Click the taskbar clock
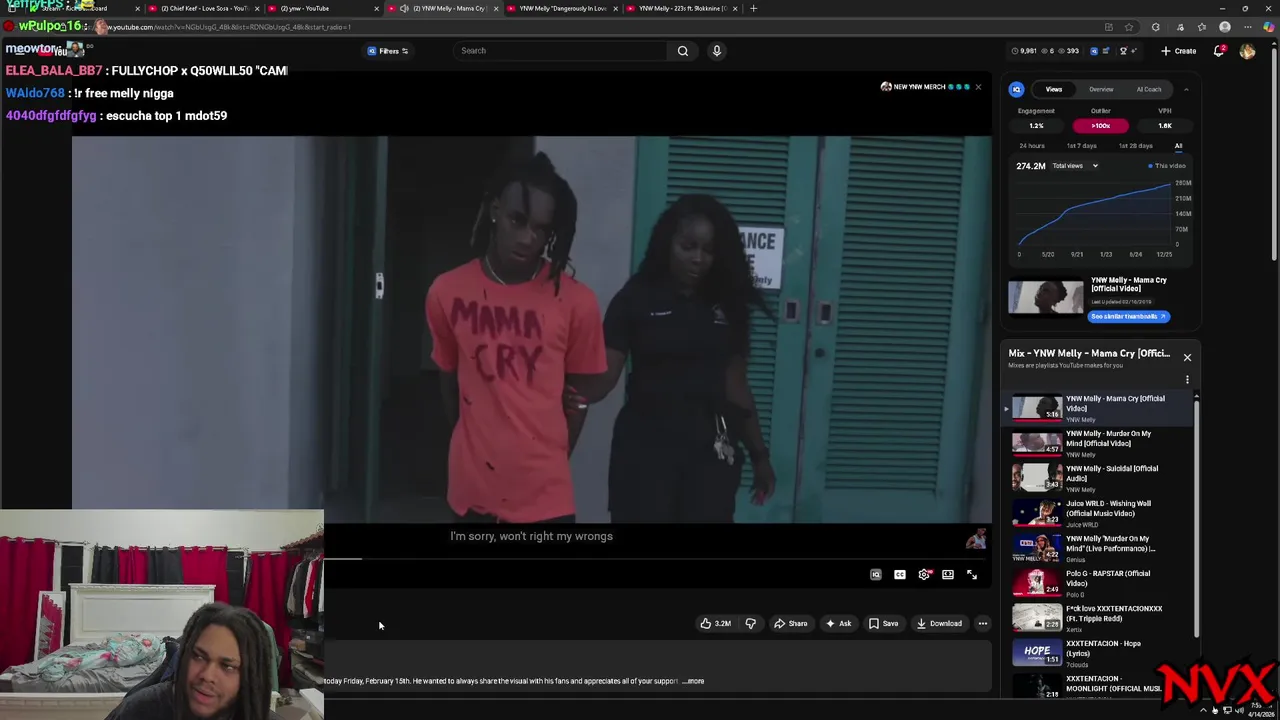The height and width of the screenshot is (720, 1280). pos(1261,709)
